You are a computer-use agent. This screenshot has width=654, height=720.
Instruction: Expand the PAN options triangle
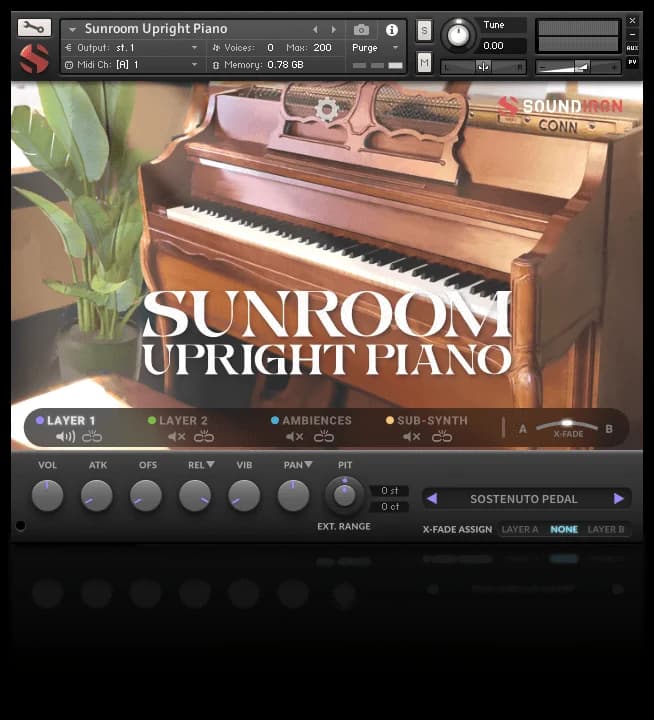pyautogui.click(x=308, y=464)
